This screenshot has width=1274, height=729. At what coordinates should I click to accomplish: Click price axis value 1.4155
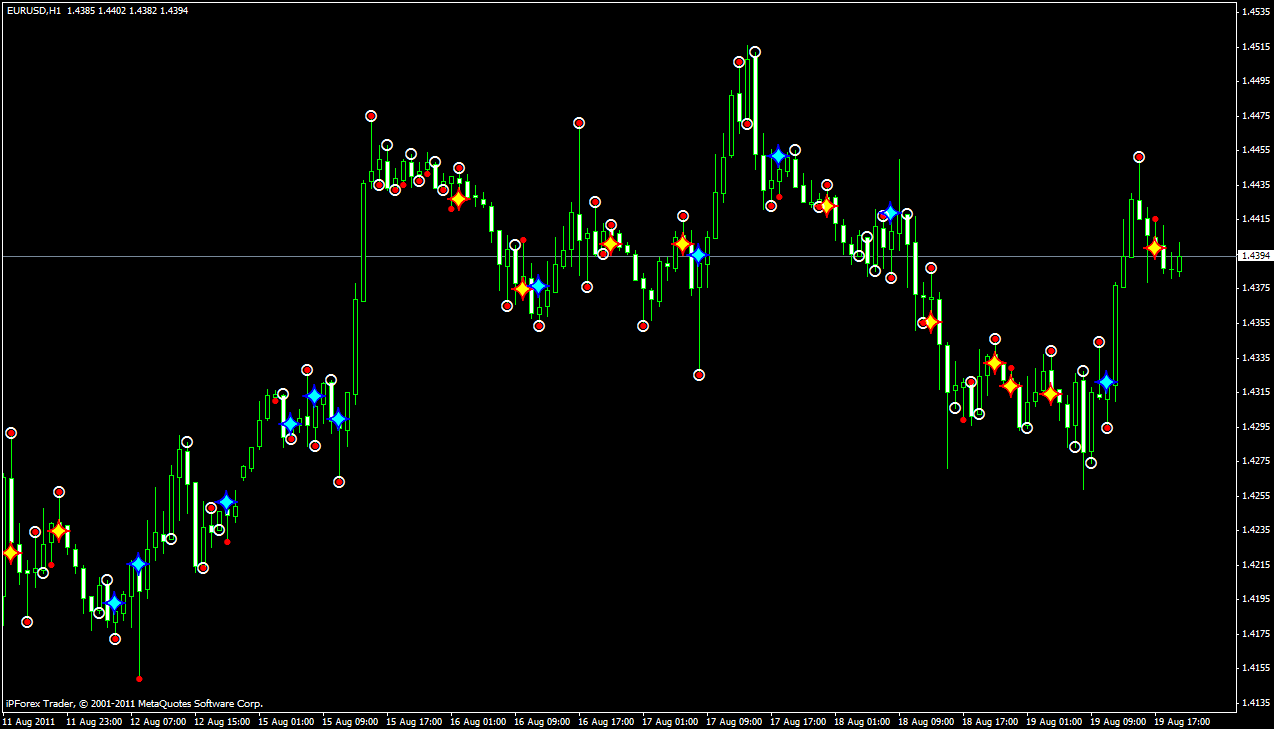[x=1255, y=668]
